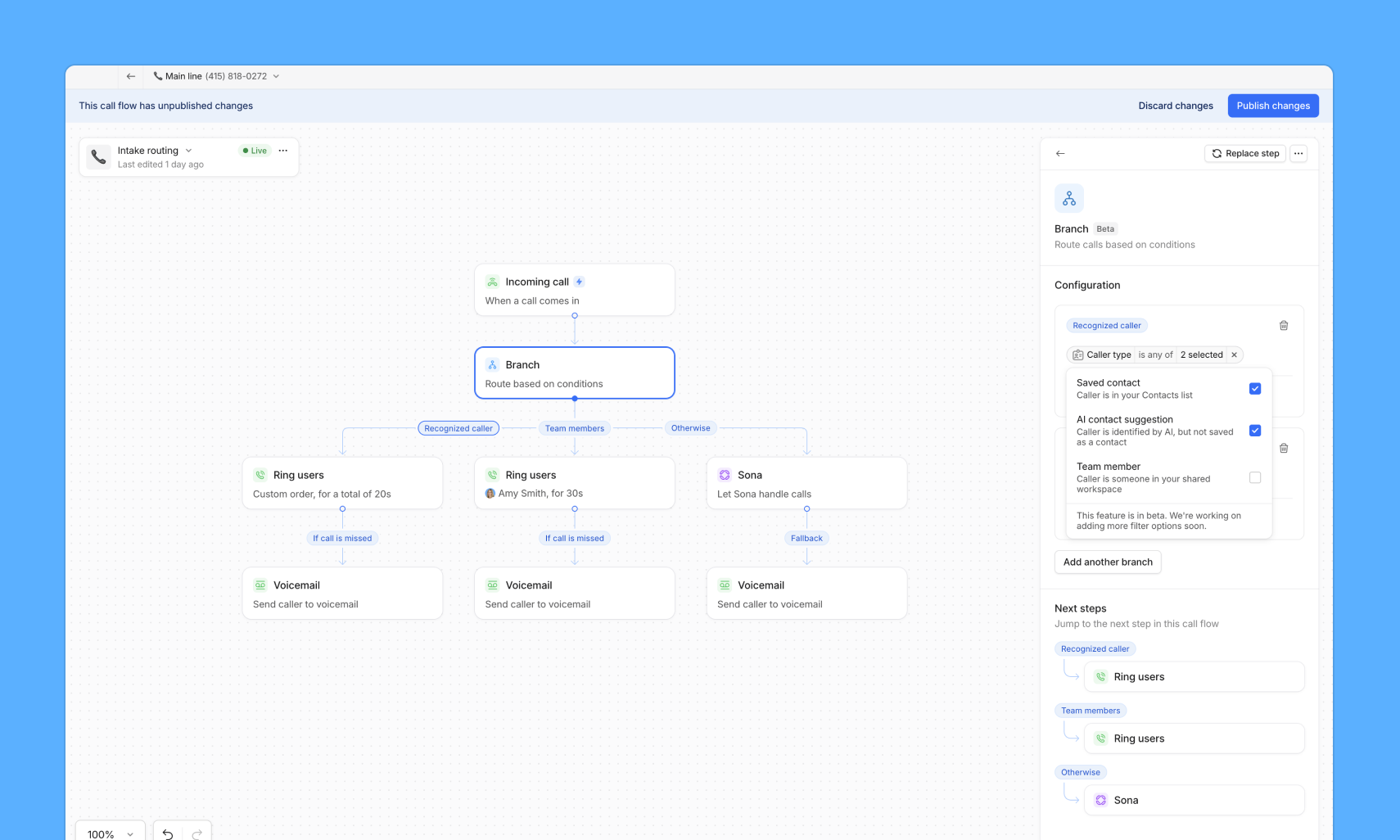Uncheck the Saved contact checkbox
This screenshot has height=840, width=1400.
coord(1255,389)
